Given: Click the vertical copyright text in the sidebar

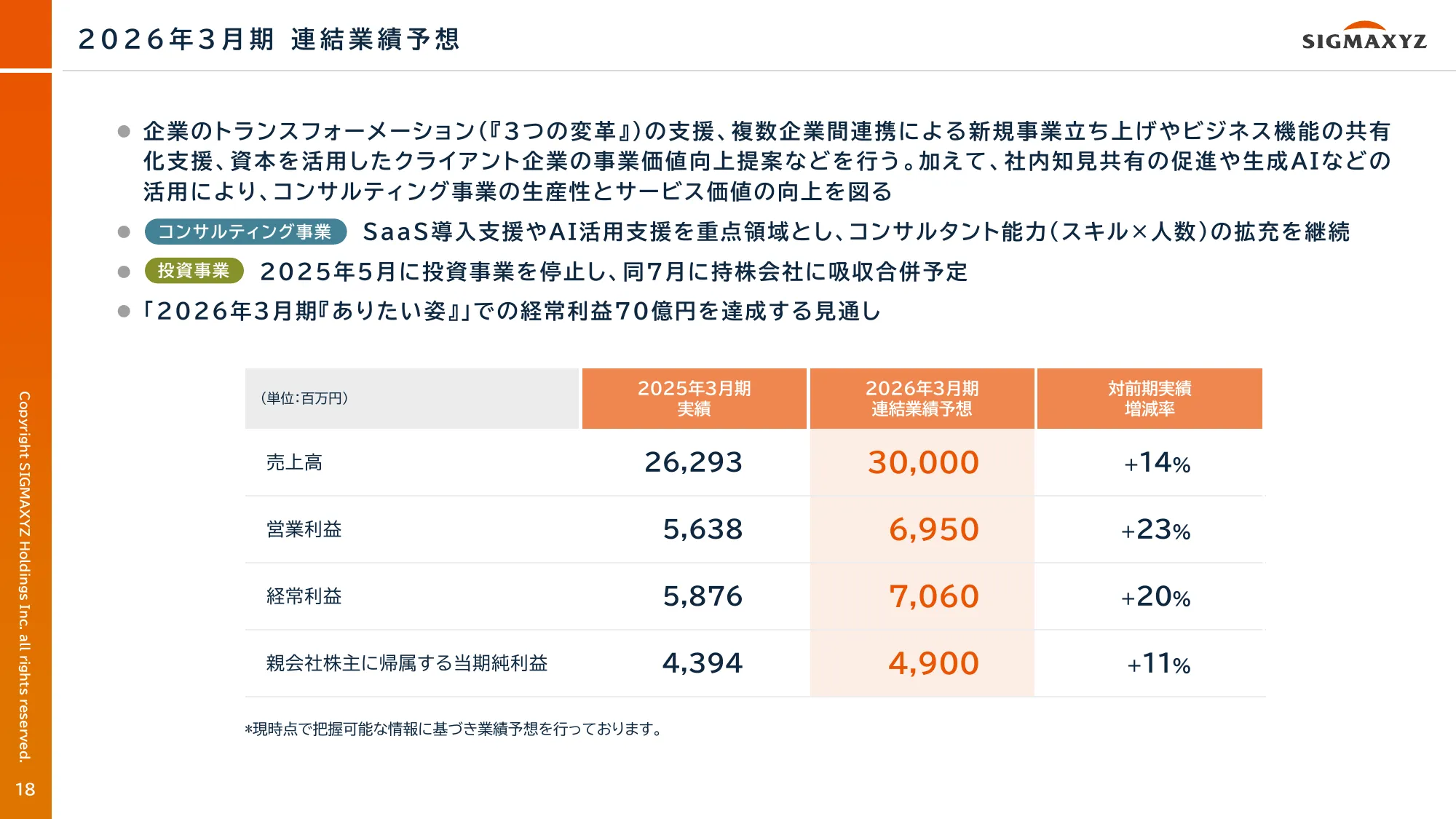Looking at the screenshot, I should pyautogui.click(x=25, y=577).
